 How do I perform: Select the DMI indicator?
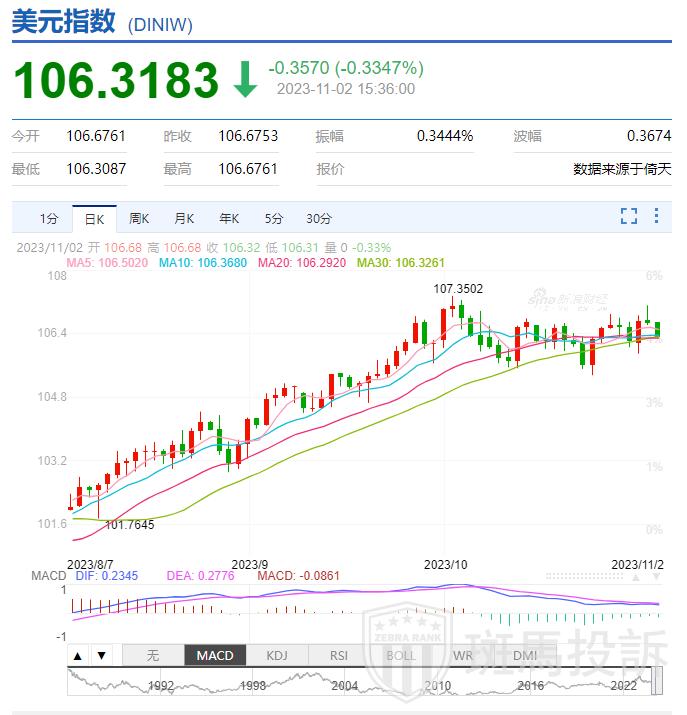coord(524,656)
